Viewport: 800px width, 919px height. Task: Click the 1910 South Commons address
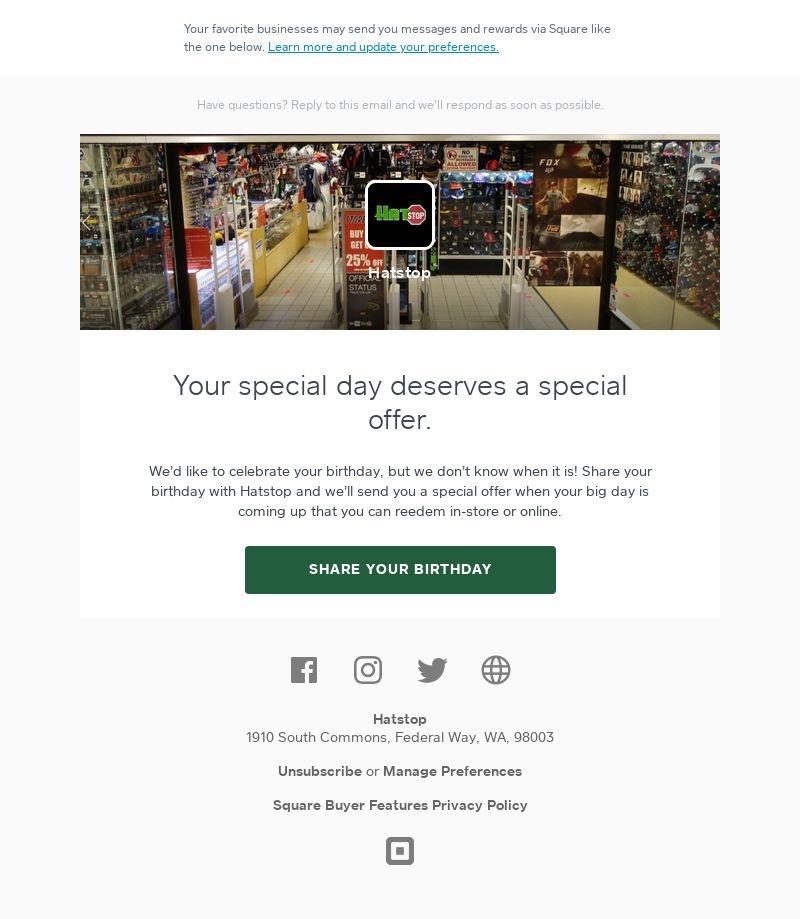click(x=400, y=737)
